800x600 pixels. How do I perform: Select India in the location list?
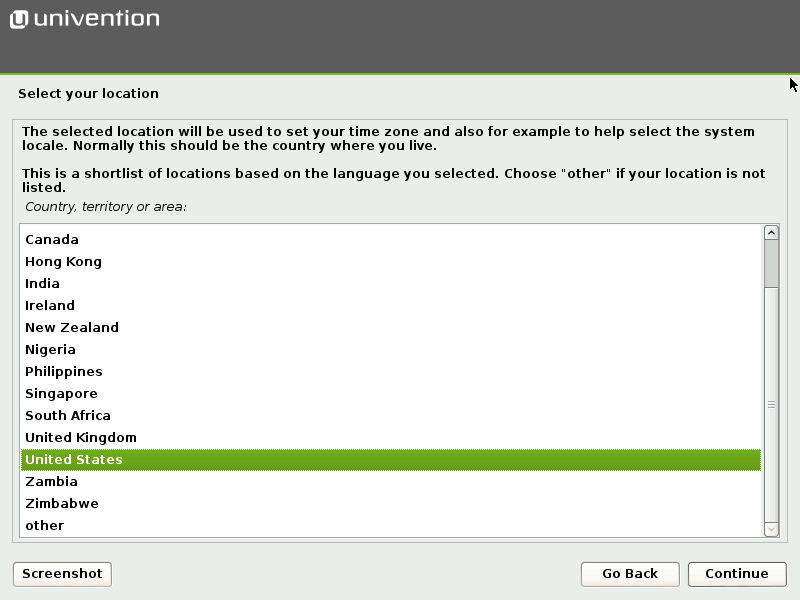[x=42, y=284]
